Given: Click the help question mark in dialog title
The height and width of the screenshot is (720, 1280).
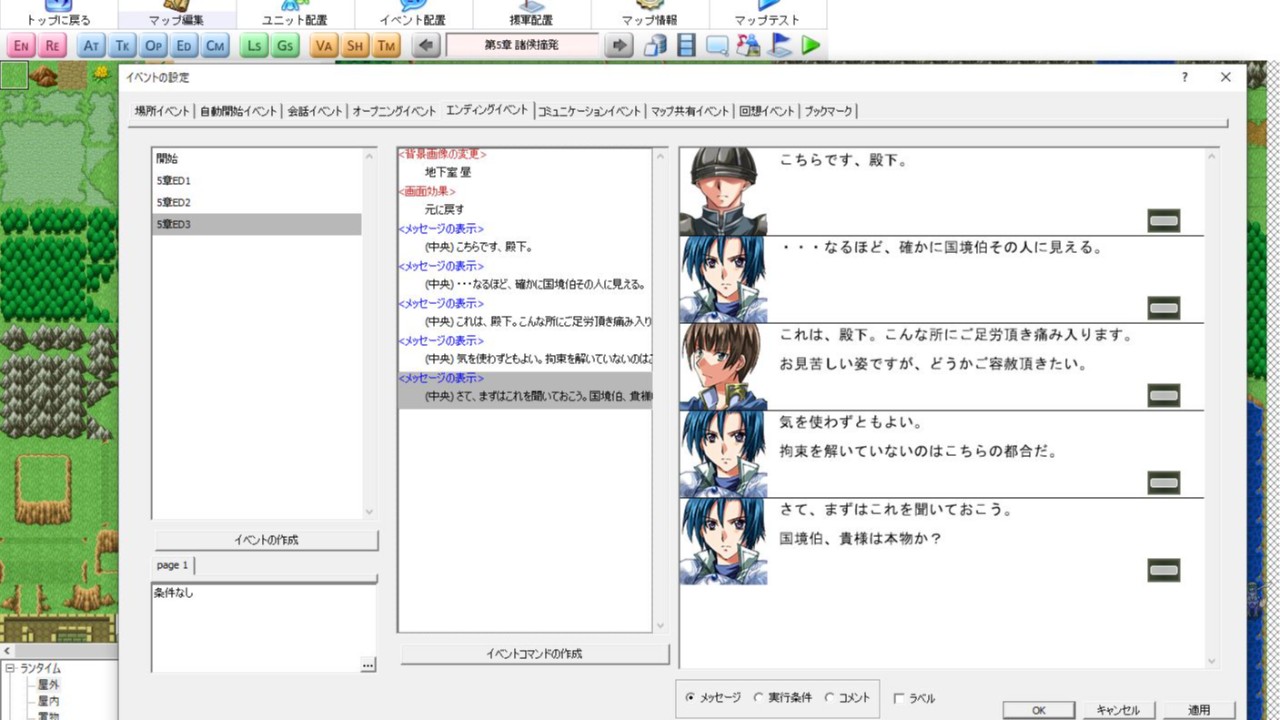Looking at the screenshot, I should (x=1185, y=77).
